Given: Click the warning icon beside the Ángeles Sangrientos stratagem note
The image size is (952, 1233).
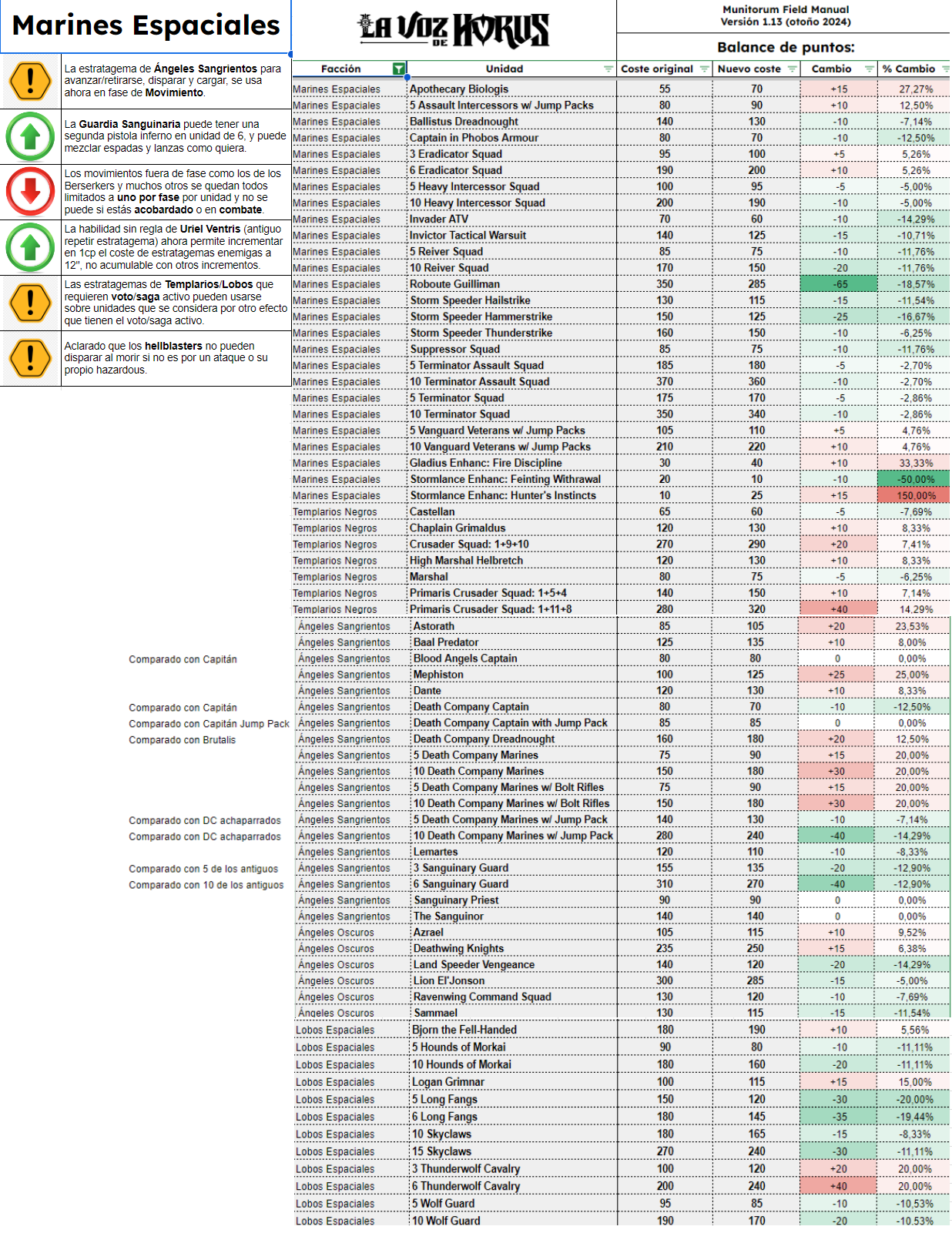Looking at the screenshot, I should click(30, 81).
